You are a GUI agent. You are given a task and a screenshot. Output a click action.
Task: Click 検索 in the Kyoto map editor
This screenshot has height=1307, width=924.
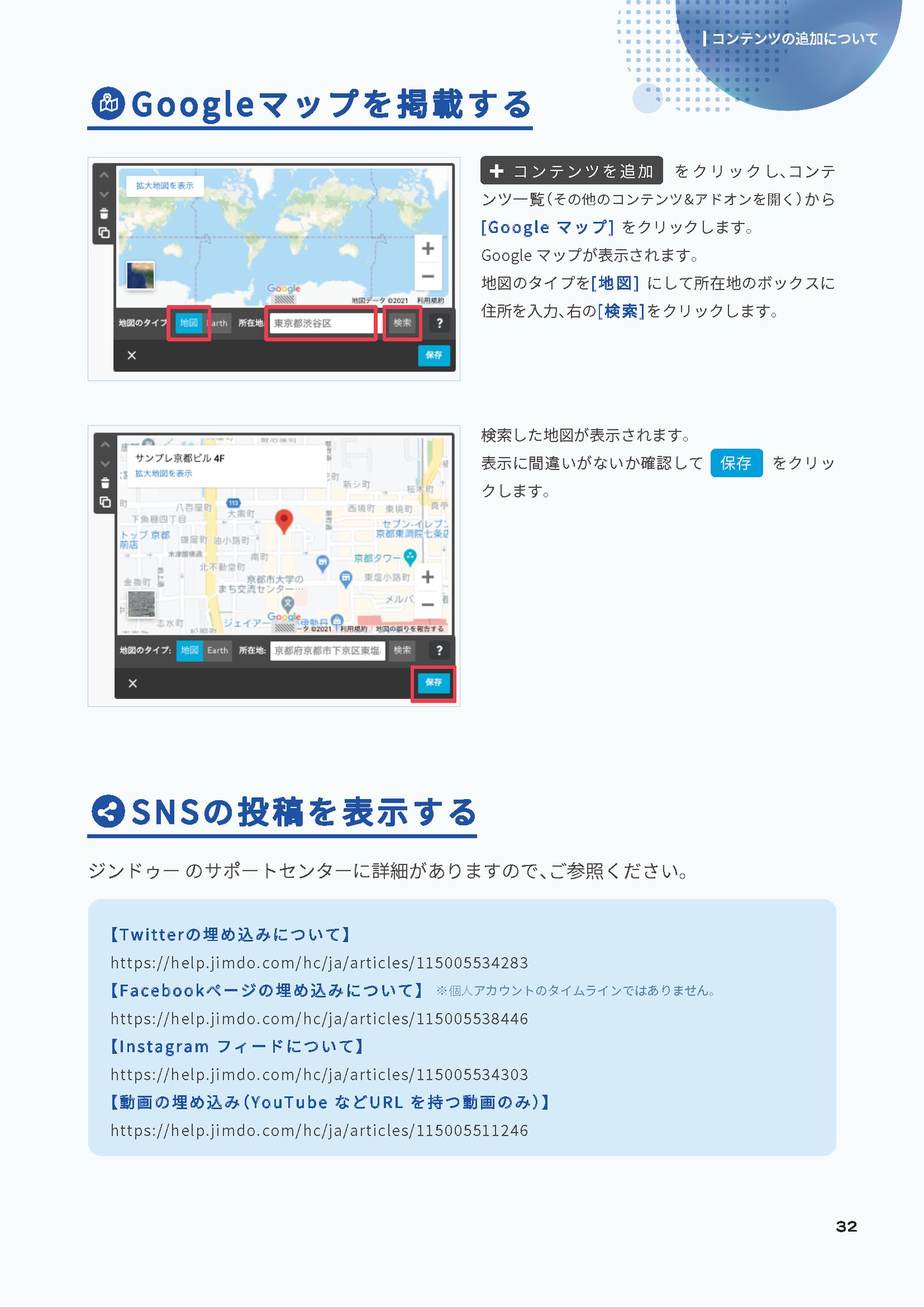(x=402, y=650)
